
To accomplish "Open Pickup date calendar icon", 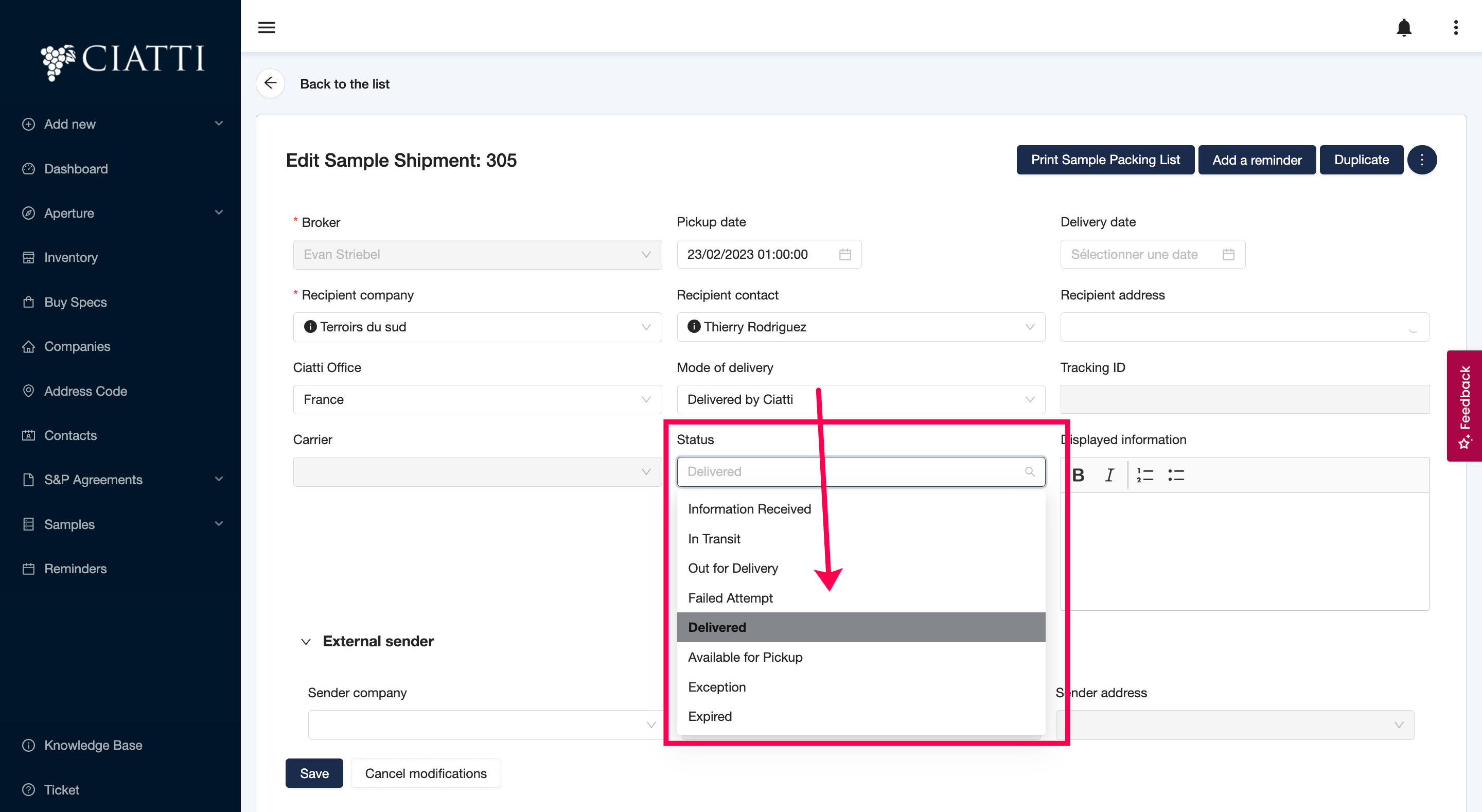I will point(844,254).
